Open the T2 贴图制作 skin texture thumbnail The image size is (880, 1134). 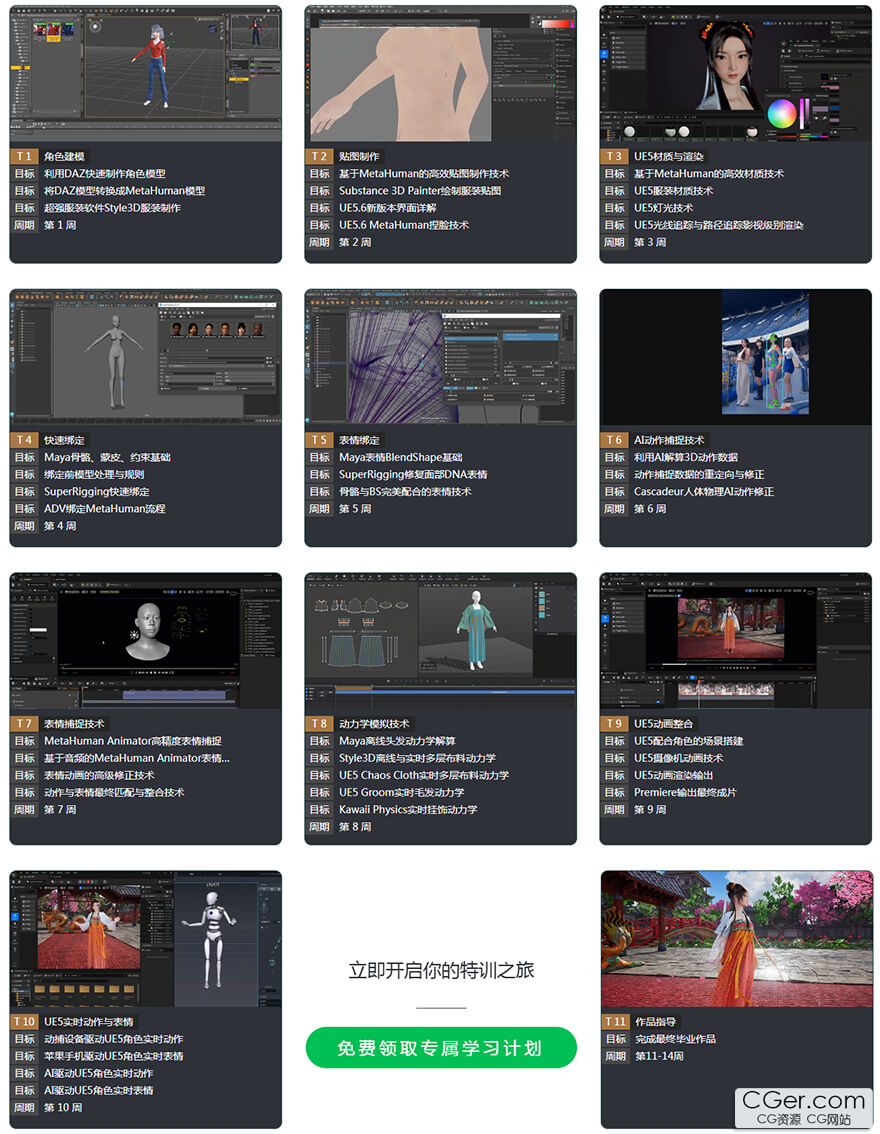(440, 73)
